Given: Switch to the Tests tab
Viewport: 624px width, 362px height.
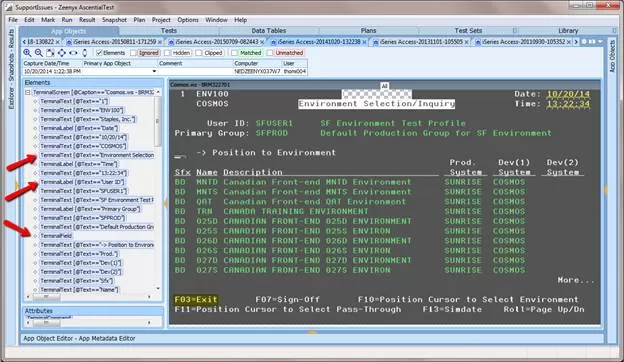Looking at the screenshot, I should (169, 31).
